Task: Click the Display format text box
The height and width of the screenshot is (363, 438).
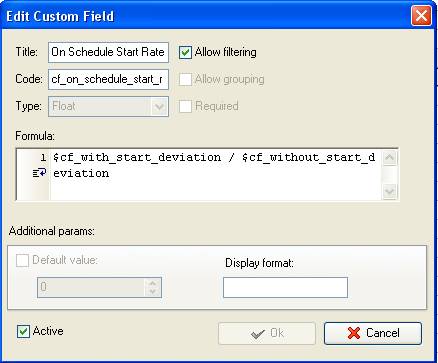Action: (x=285, y=287)
